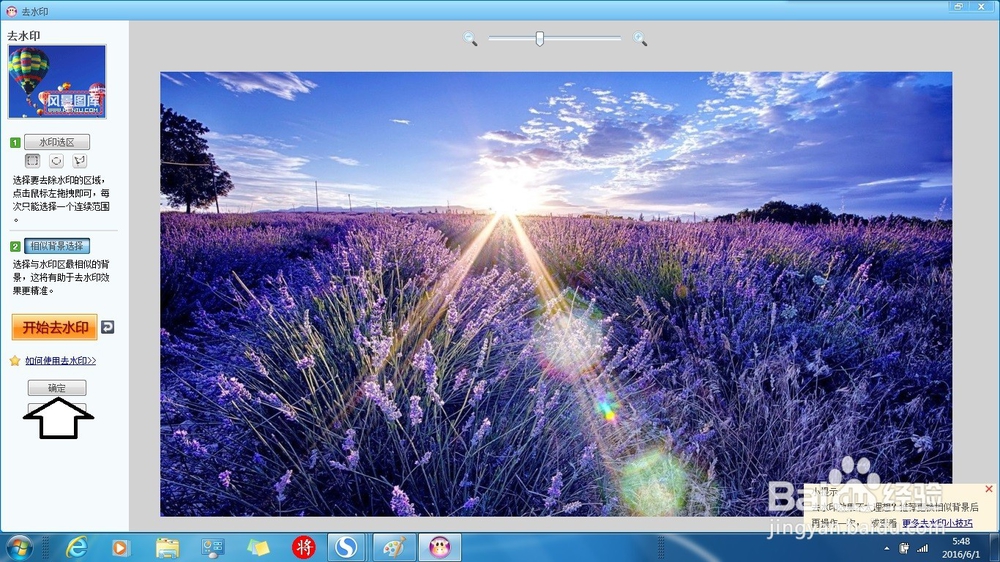This screenshot has height=562, width=1000.
Task: Select the elliptical watermark selection tool
Action: 56,161
